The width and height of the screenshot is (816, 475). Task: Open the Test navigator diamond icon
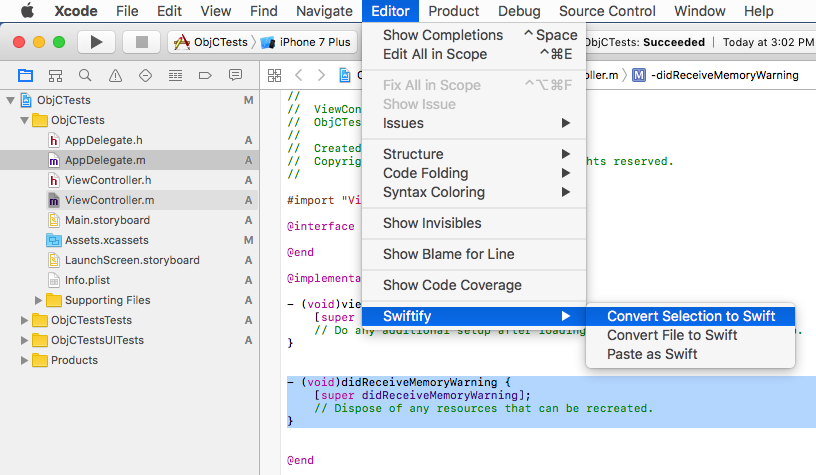tap(145, 76)
